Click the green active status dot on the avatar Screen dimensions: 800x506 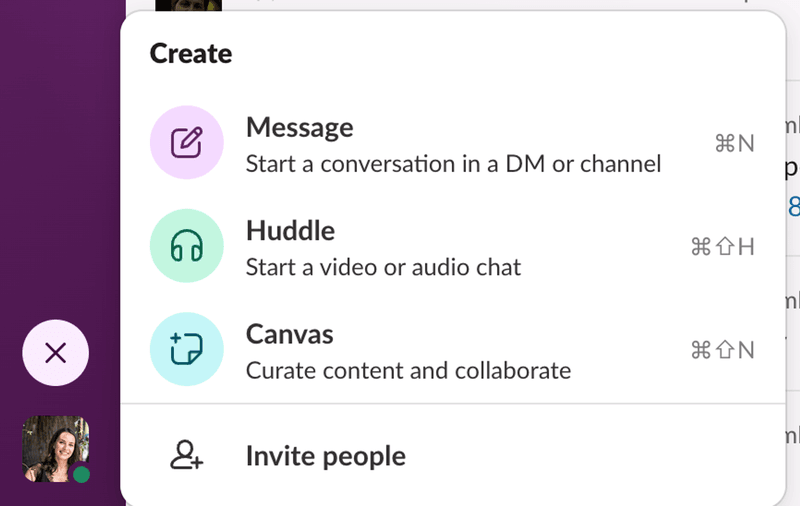82,475
